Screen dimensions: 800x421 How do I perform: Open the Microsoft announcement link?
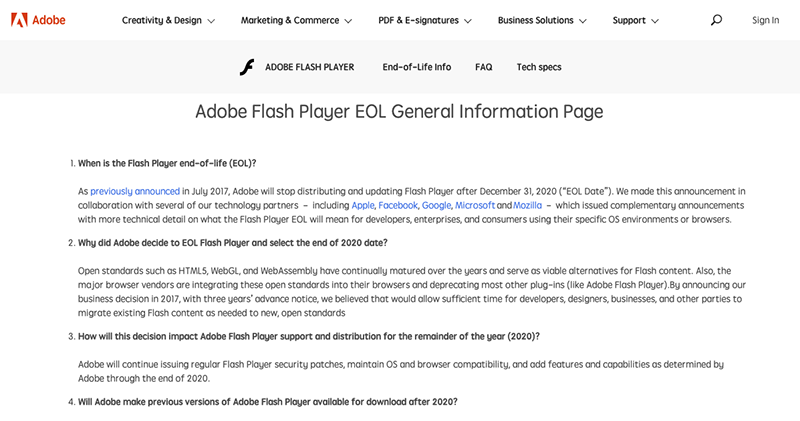[x=475, y=205]
